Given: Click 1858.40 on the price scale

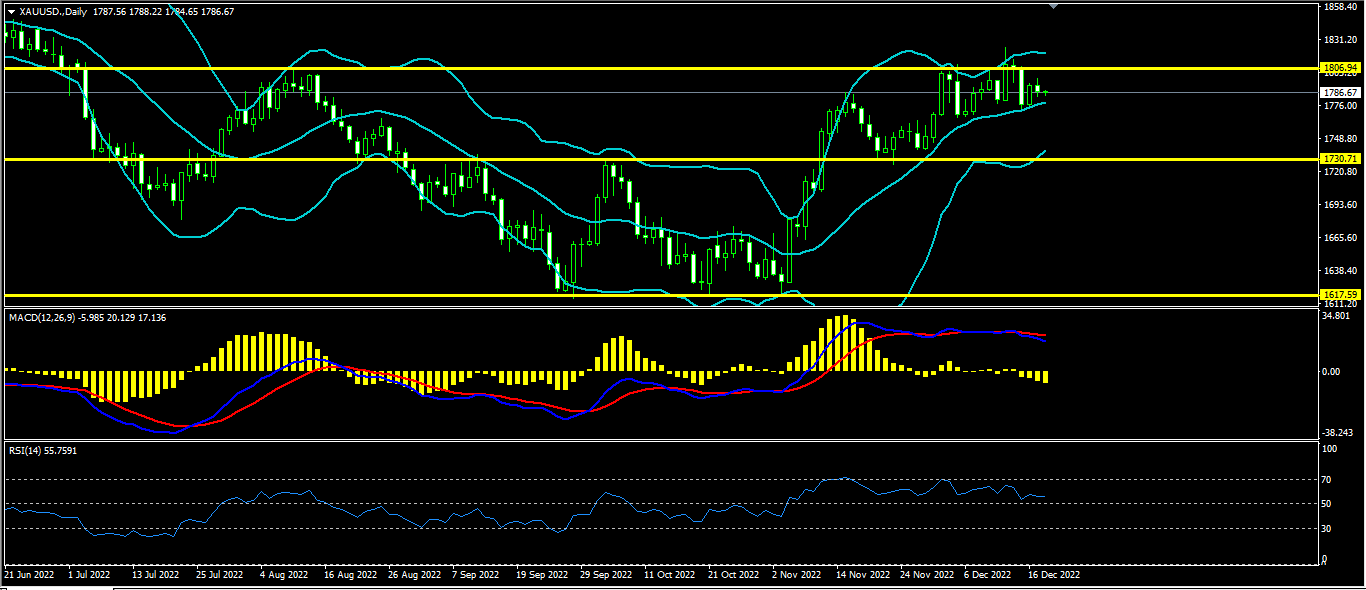Looking at the screenshot, I should 1338,7.
